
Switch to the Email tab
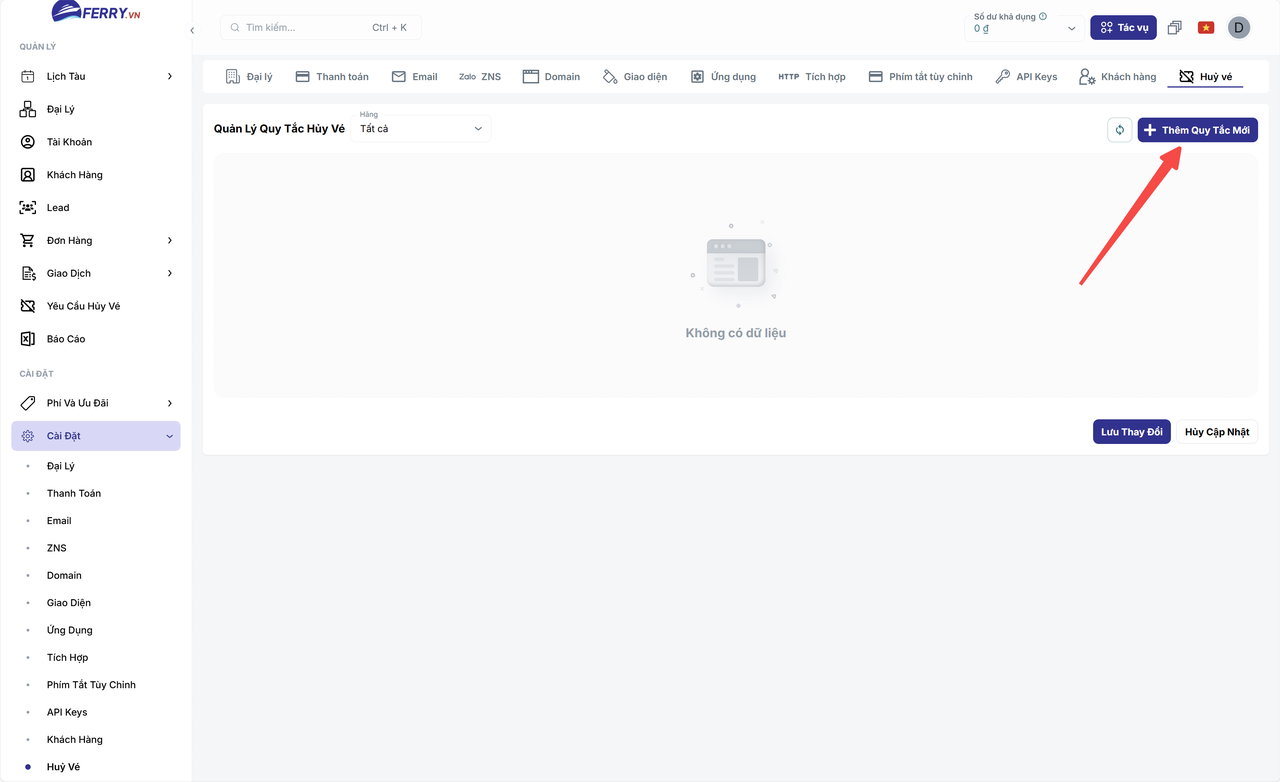(414, 77)
